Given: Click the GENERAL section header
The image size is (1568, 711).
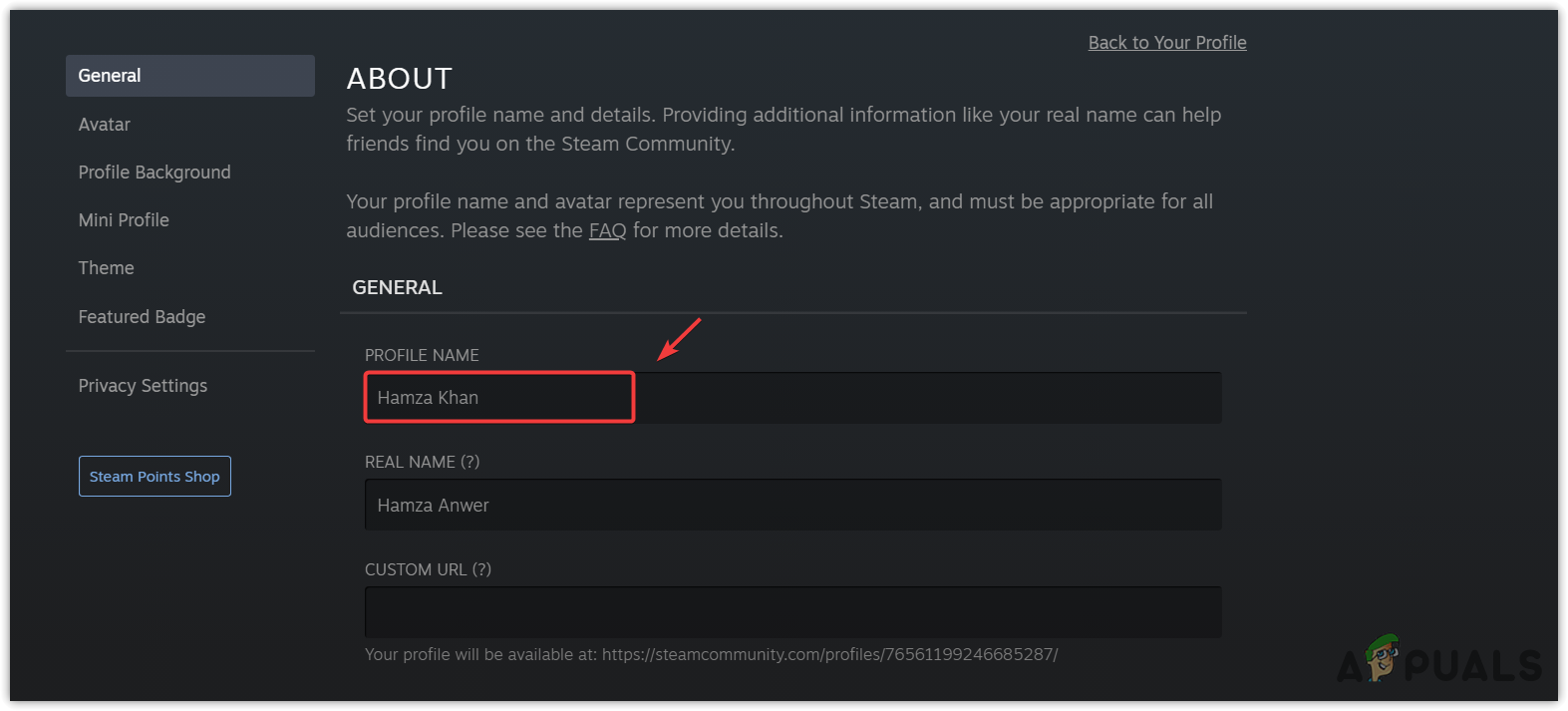Looking at the screenshot, I should (x=397, y=288).
